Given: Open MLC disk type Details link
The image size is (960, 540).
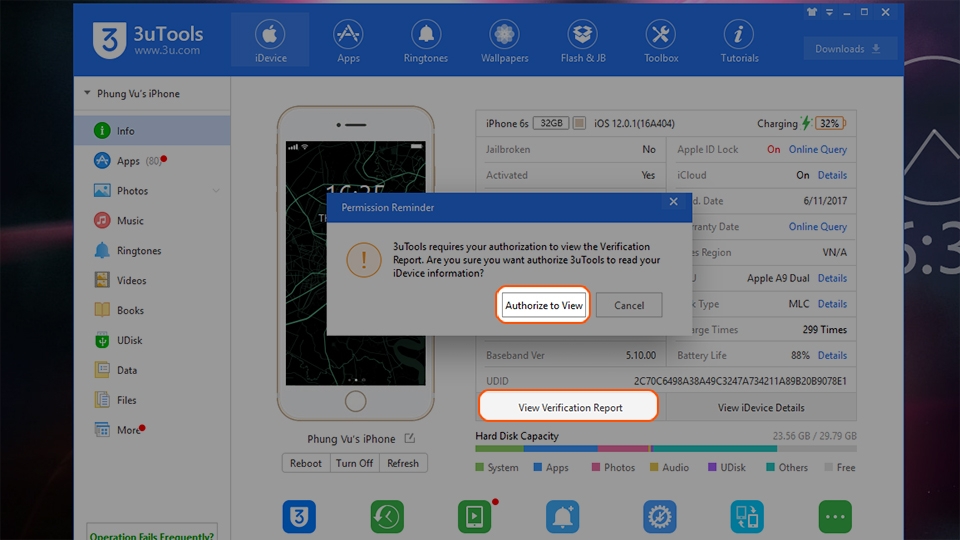Looking at the screenshot, I should (x=832, y=304).
